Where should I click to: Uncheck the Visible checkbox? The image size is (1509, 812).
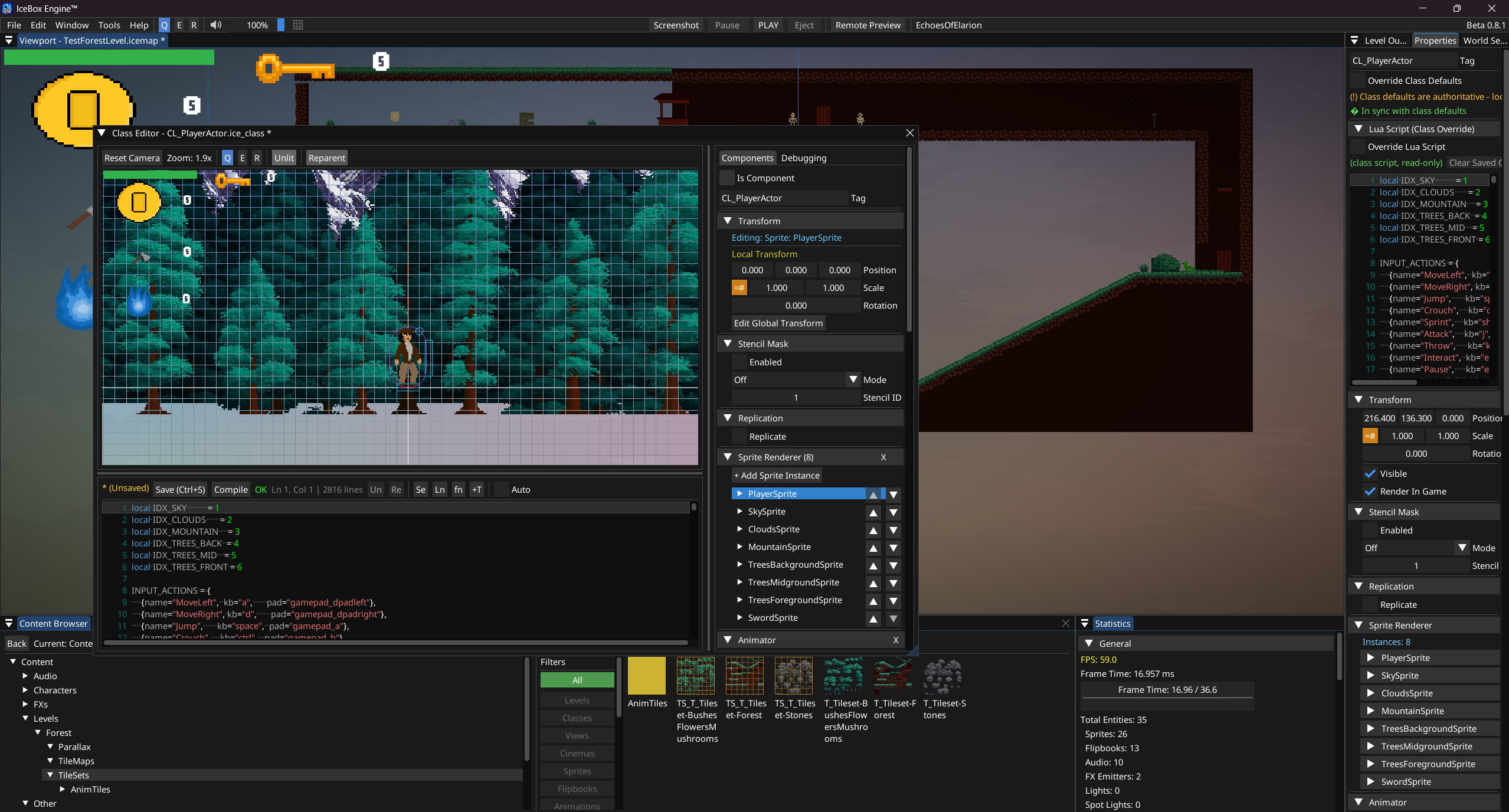tap(1370, 474)
